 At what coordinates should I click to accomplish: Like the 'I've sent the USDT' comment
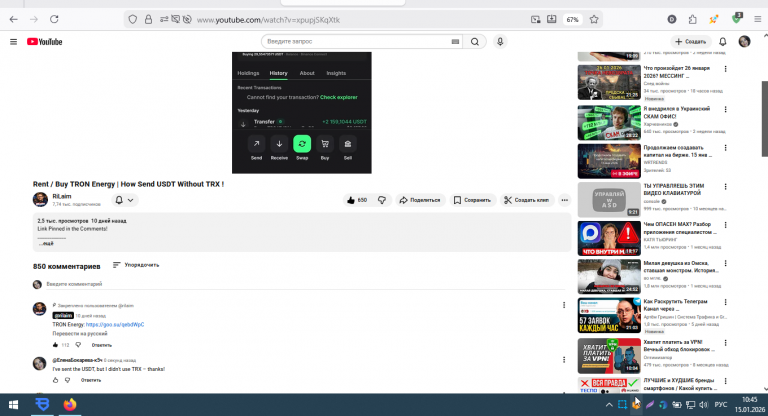55,380
